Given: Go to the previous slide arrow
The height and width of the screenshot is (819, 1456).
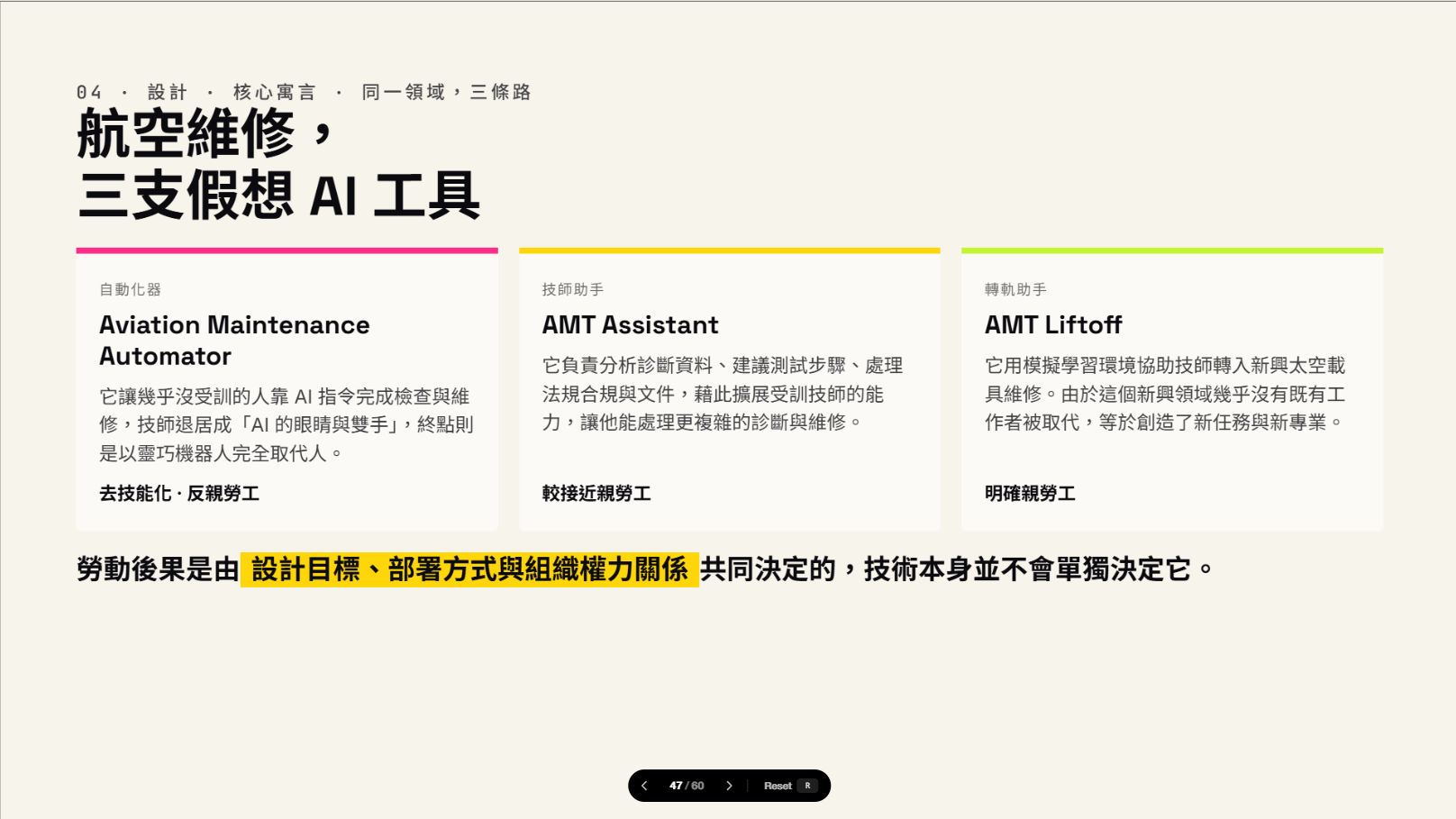Looking at the screenshot, I should 644,786.
